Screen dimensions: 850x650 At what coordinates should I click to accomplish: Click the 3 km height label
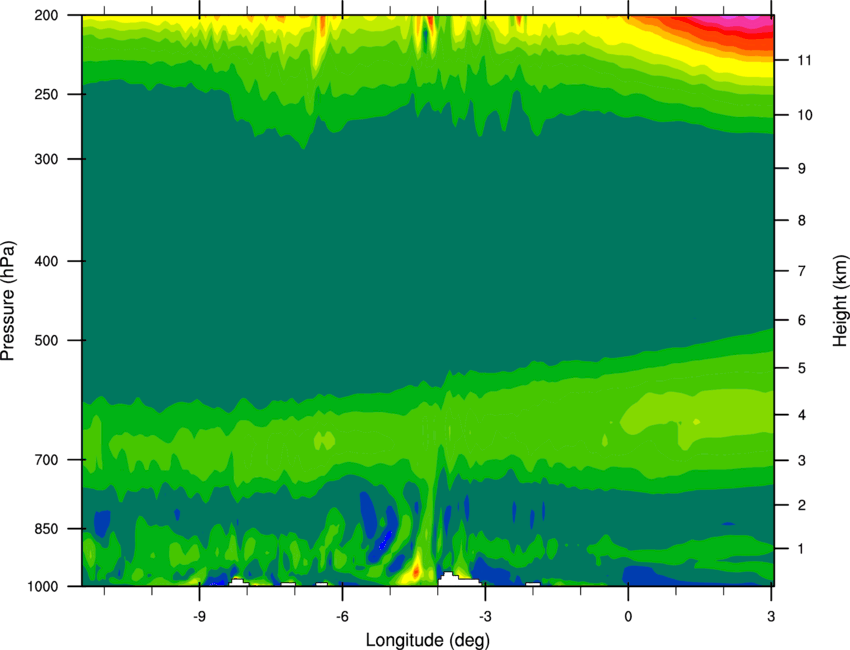(802, 461)
